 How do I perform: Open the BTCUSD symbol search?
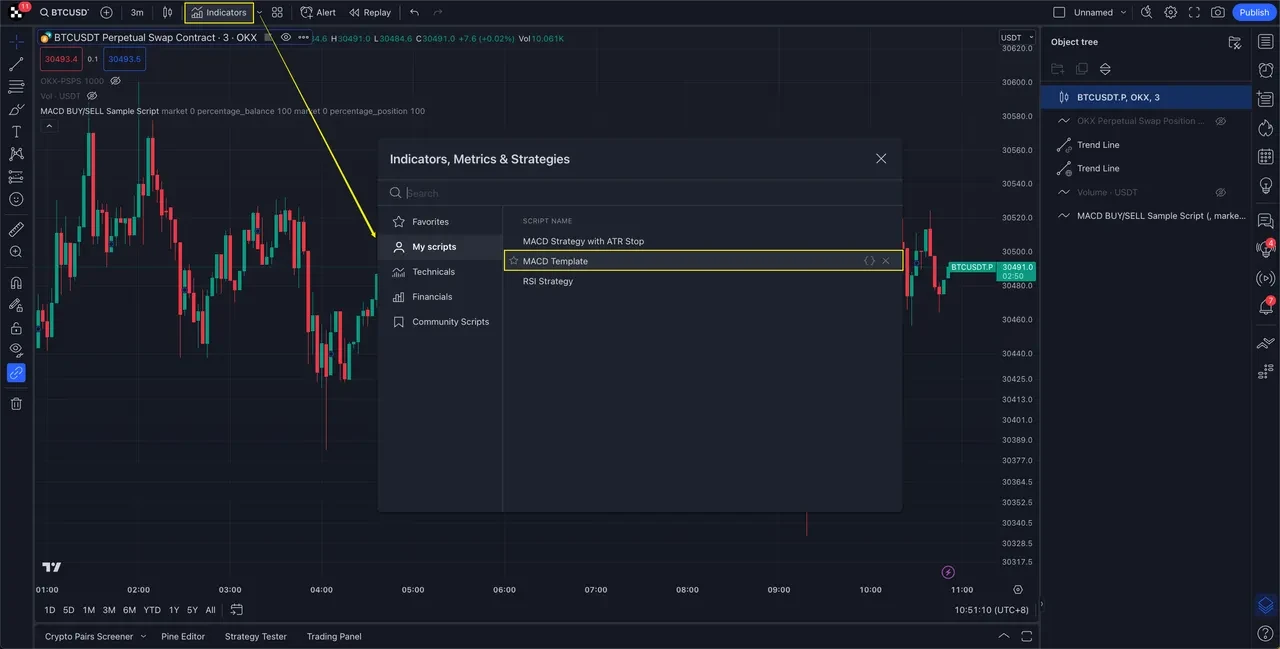point(65,13)
